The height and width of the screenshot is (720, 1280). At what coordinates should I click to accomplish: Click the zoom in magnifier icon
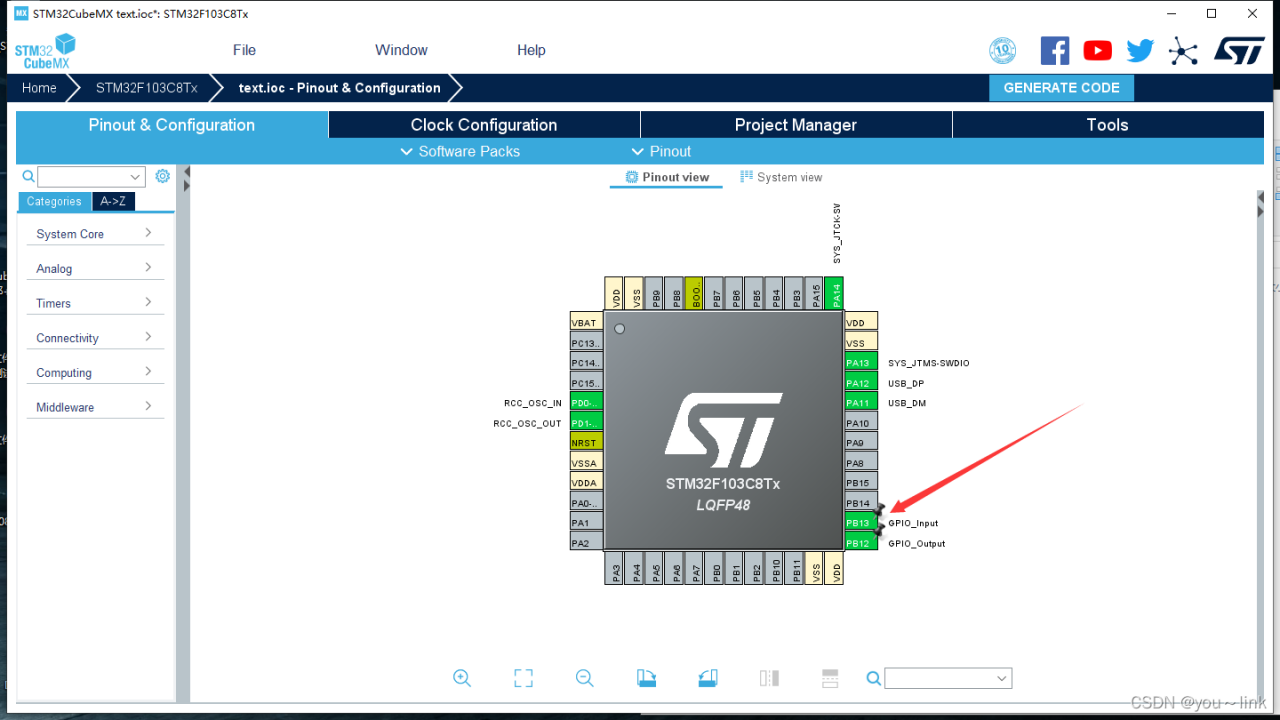pos(462,678)
